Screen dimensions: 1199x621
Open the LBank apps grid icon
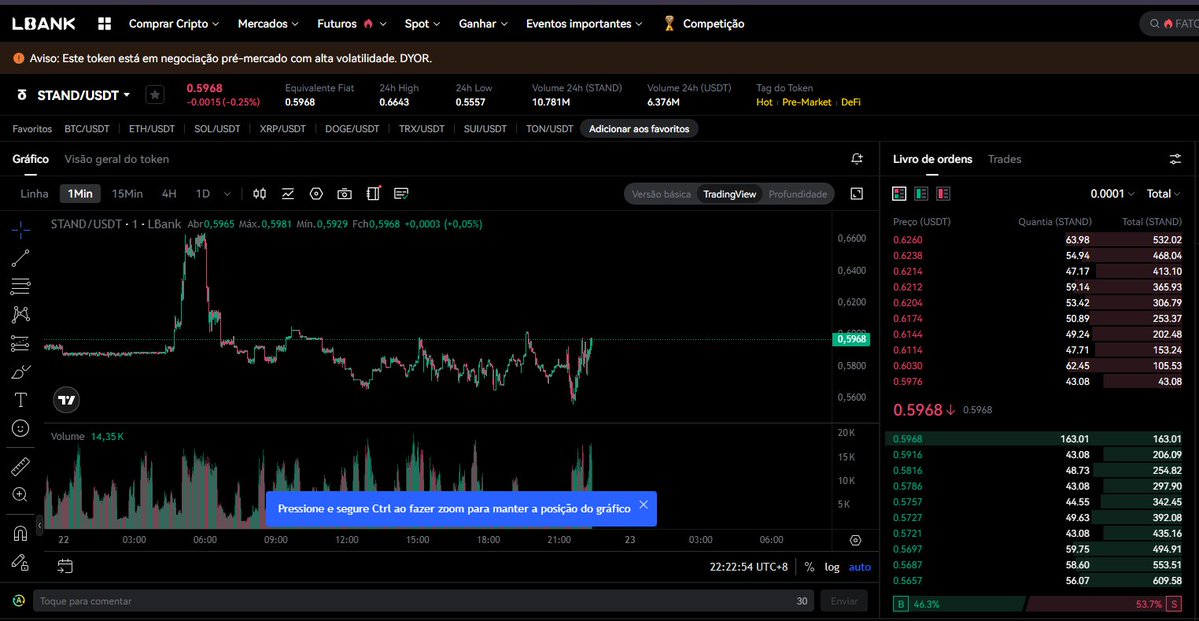click(x=105, y=24)
